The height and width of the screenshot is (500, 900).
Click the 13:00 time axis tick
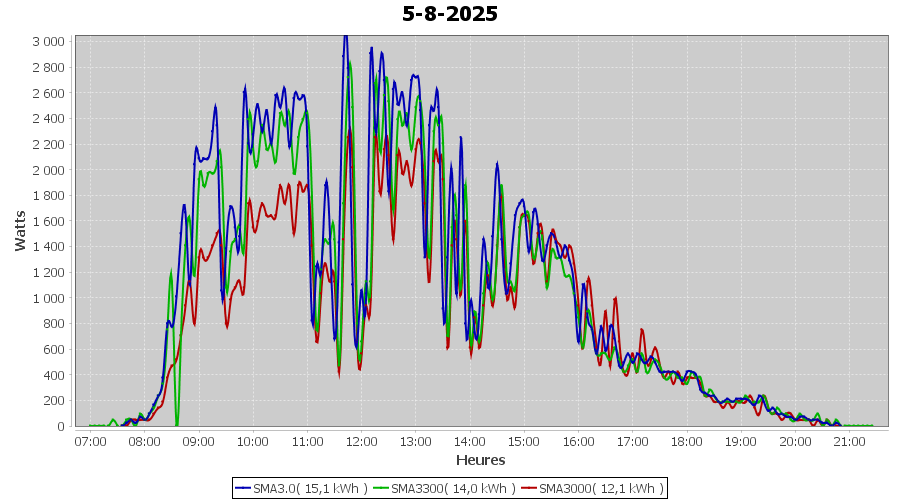(416, 441)
